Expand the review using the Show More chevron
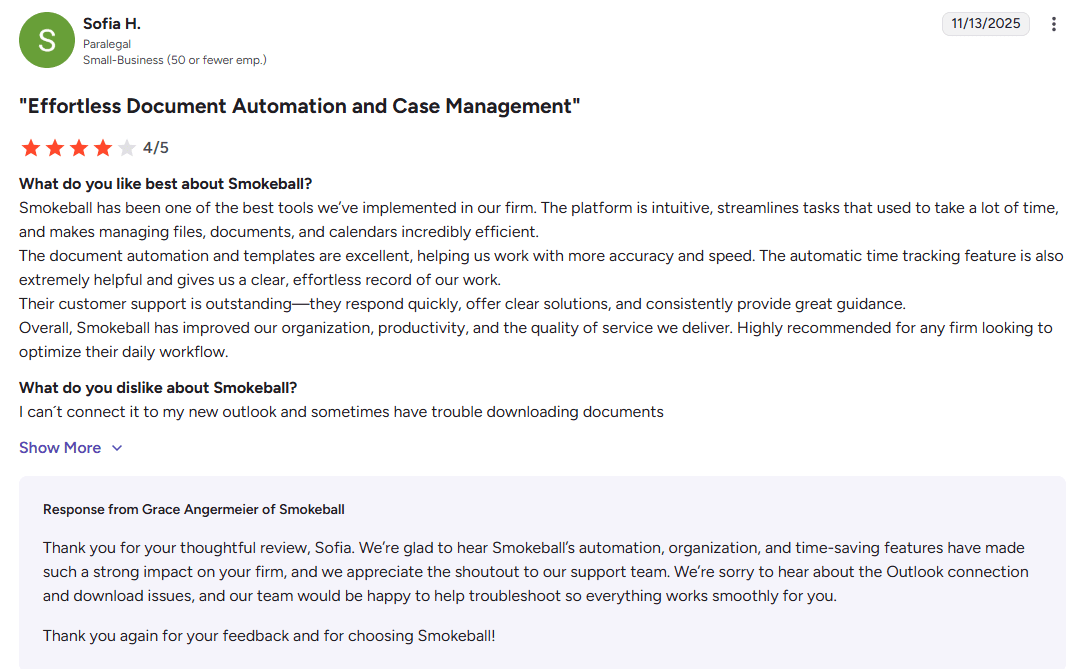This screenshot has width=1078, height=669. click(x=117, y=448)
